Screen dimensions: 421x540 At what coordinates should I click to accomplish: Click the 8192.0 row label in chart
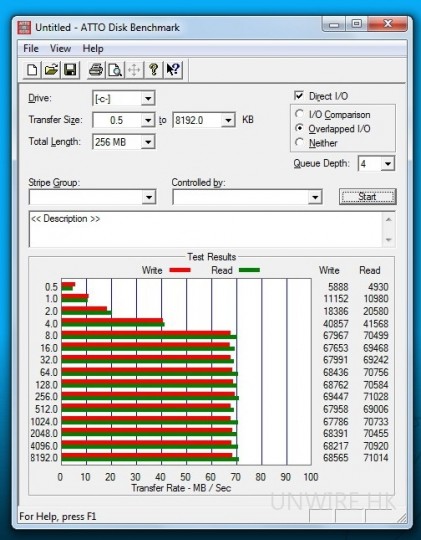click(44, 458)
